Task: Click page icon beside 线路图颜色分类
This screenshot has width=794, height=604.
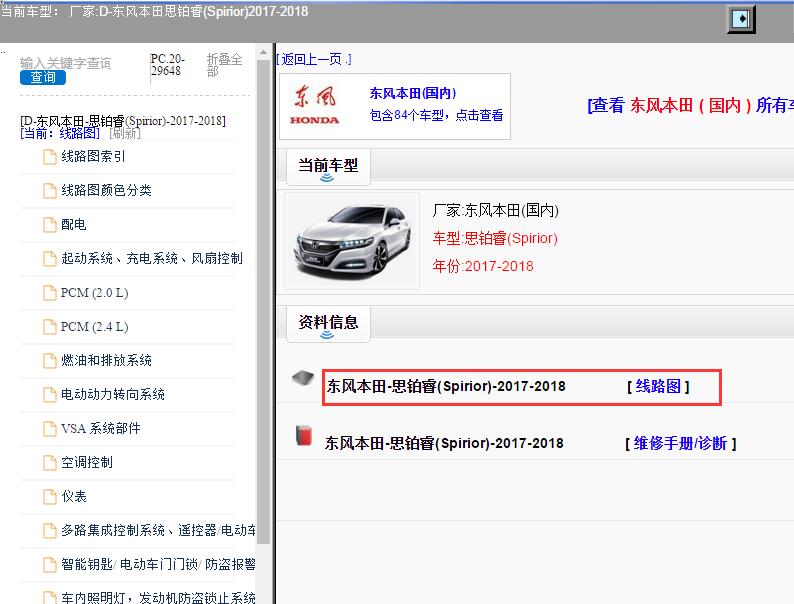Action: 50,191
